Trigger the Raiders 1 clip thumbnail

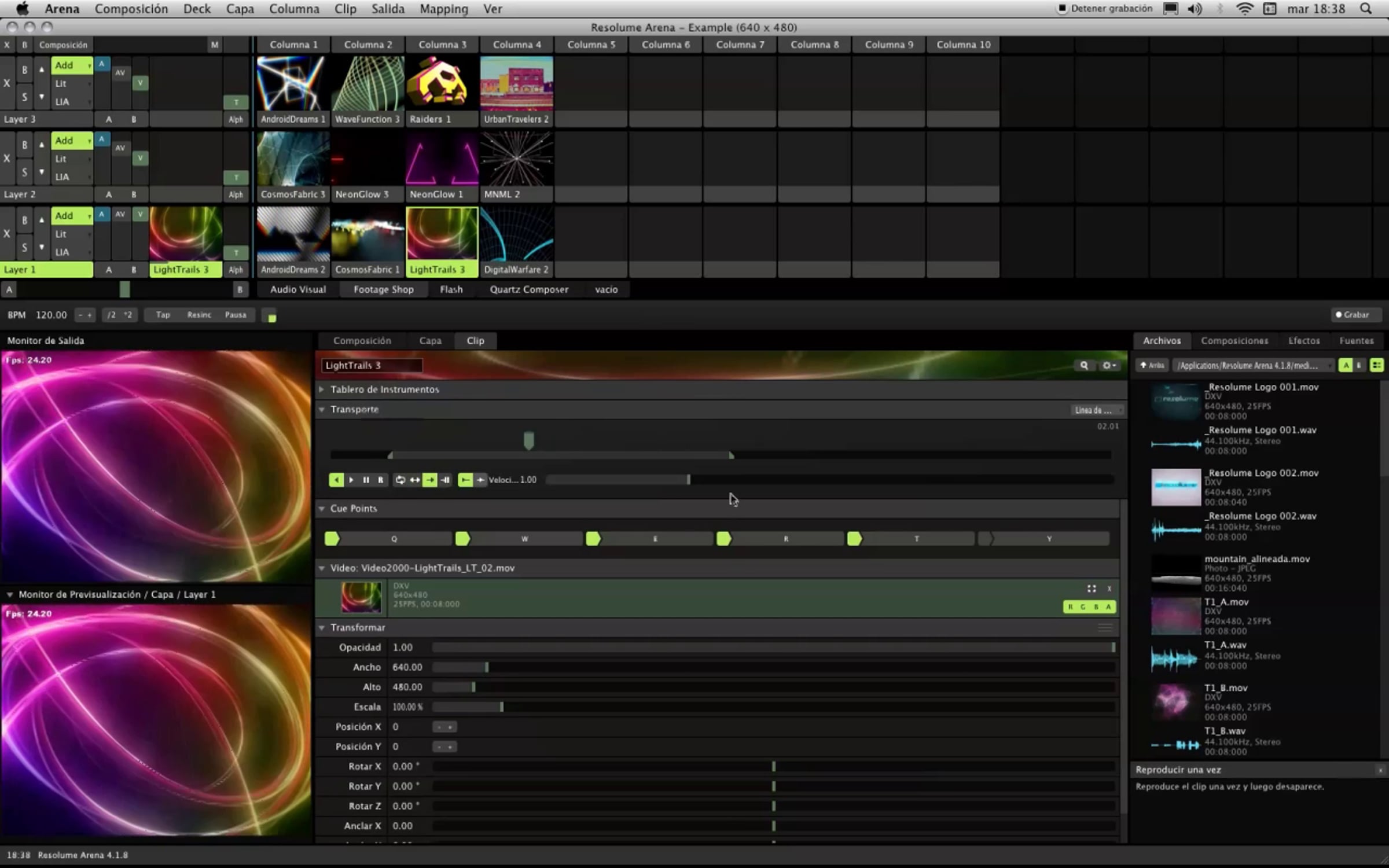(442, 84)
